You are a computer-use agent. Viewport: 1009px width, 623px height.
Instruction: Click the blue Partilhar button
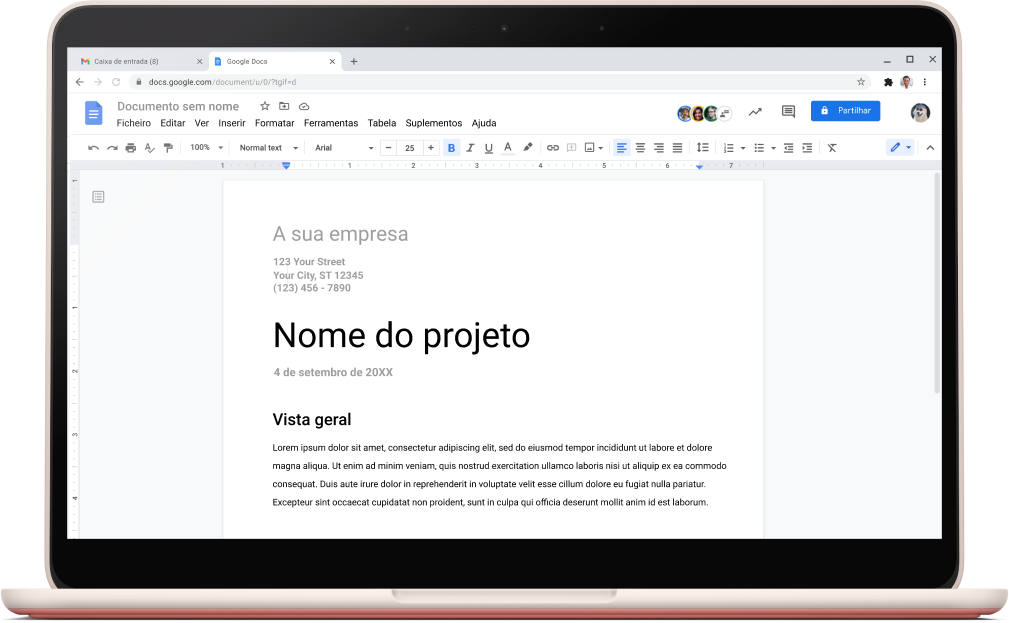pos(845,111)
